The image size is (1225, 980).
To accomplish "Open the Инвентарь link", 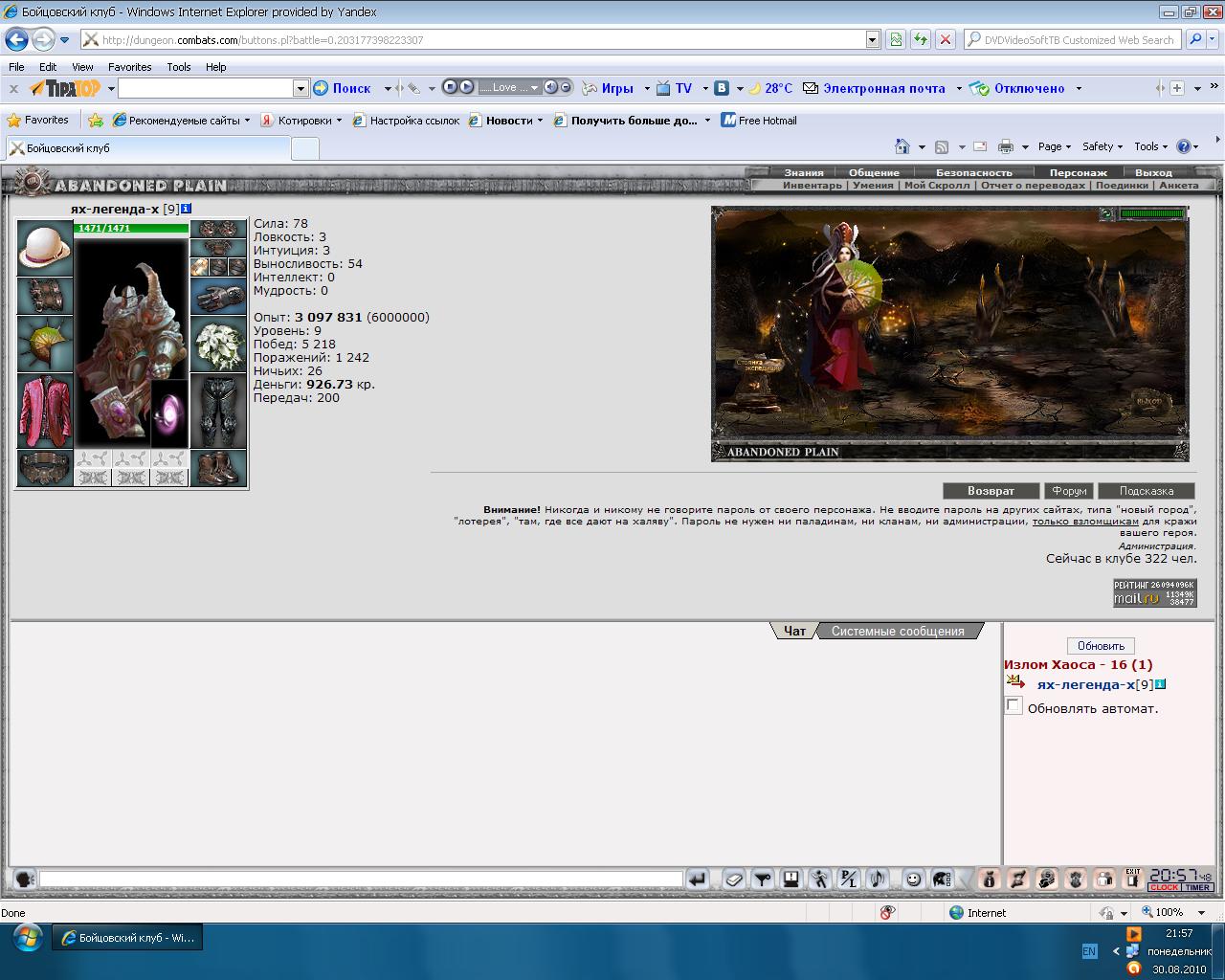I will [x=813, y=186].
